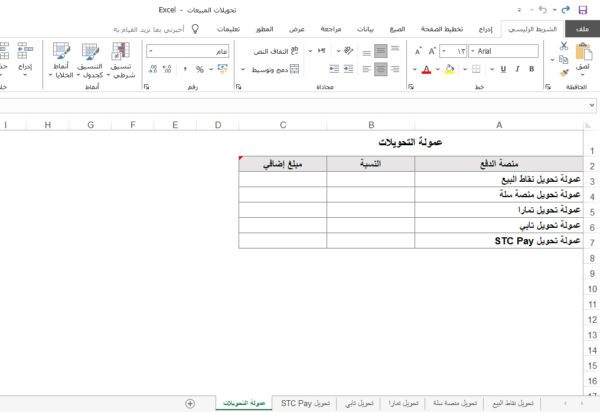The image size is (600, 412).
Task: Open the File (ملف) tab
Action: [x=582, y=29]
